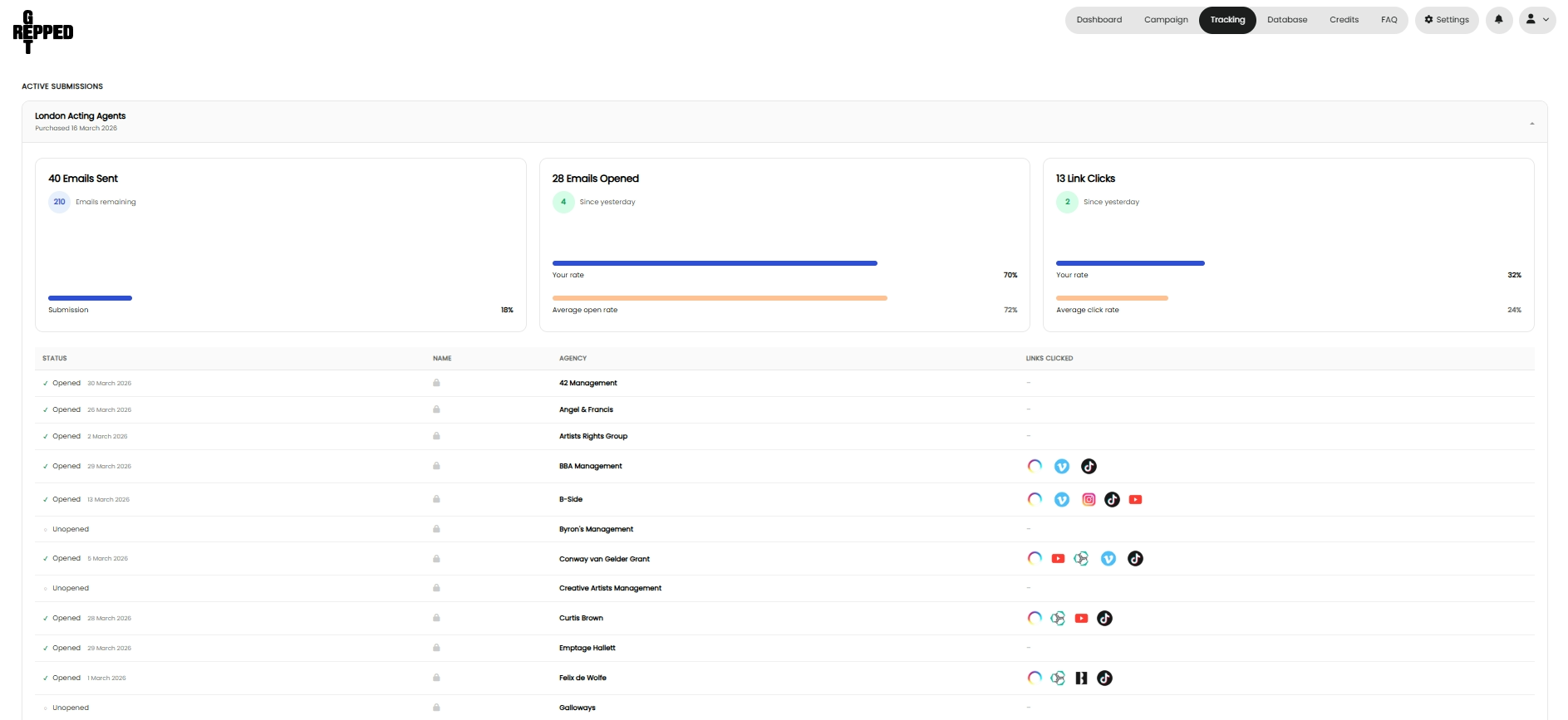Click the rainbow ring link icon for B-Side
The height and width of the screenshot is (720, 1568).
pos(1035,499)
